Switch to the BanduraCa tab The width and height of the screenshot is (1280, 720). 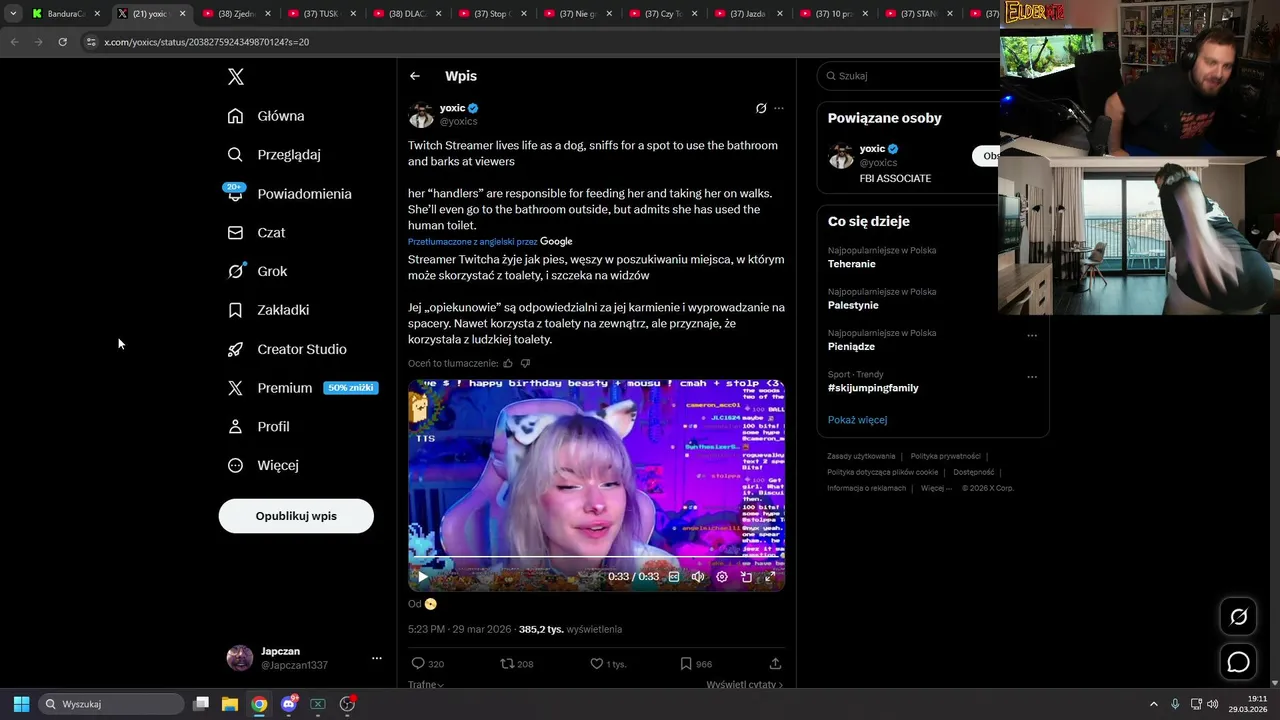(66, 14)
